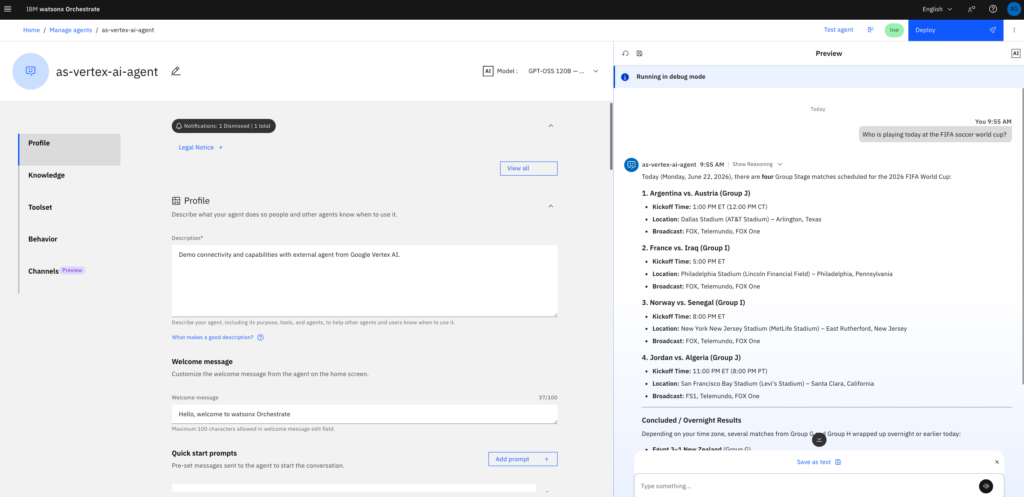Expand the Legal Notice plus link
Viewport: 1024px width, 497px height.
200,148
